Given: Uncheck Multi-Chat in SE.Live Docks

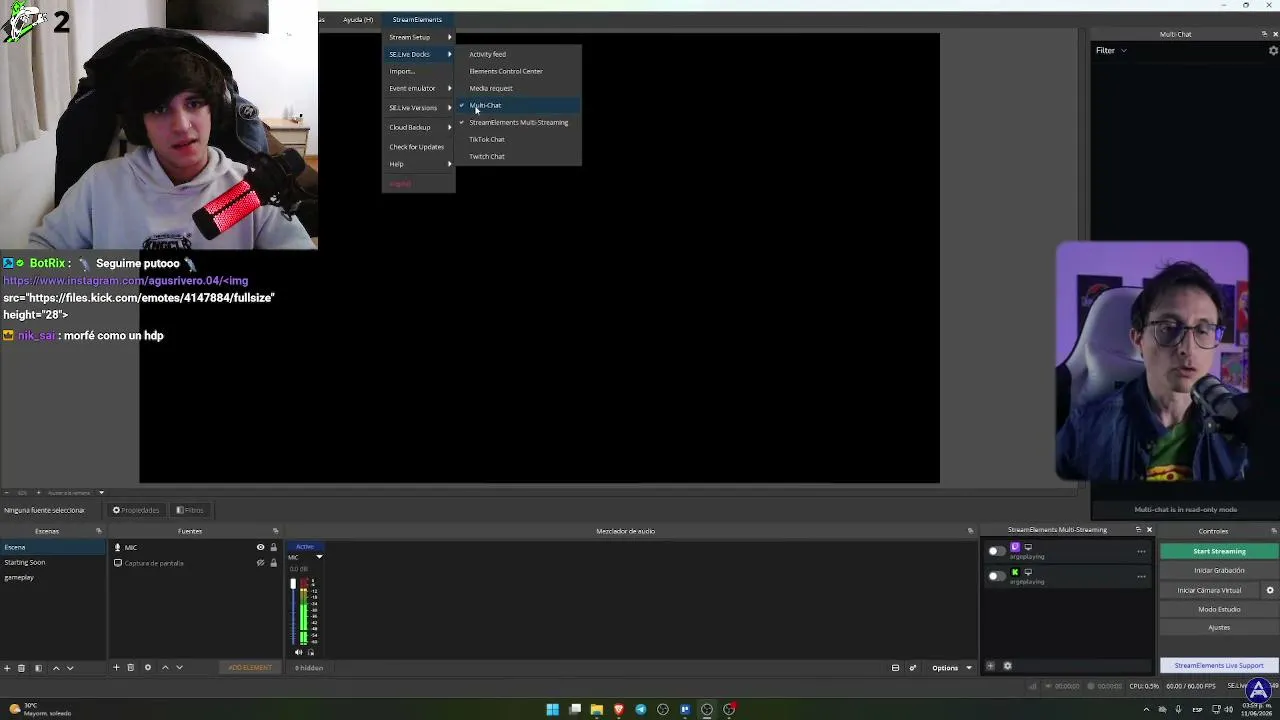Looking at the screenshot, I should [x=518, y=105].
